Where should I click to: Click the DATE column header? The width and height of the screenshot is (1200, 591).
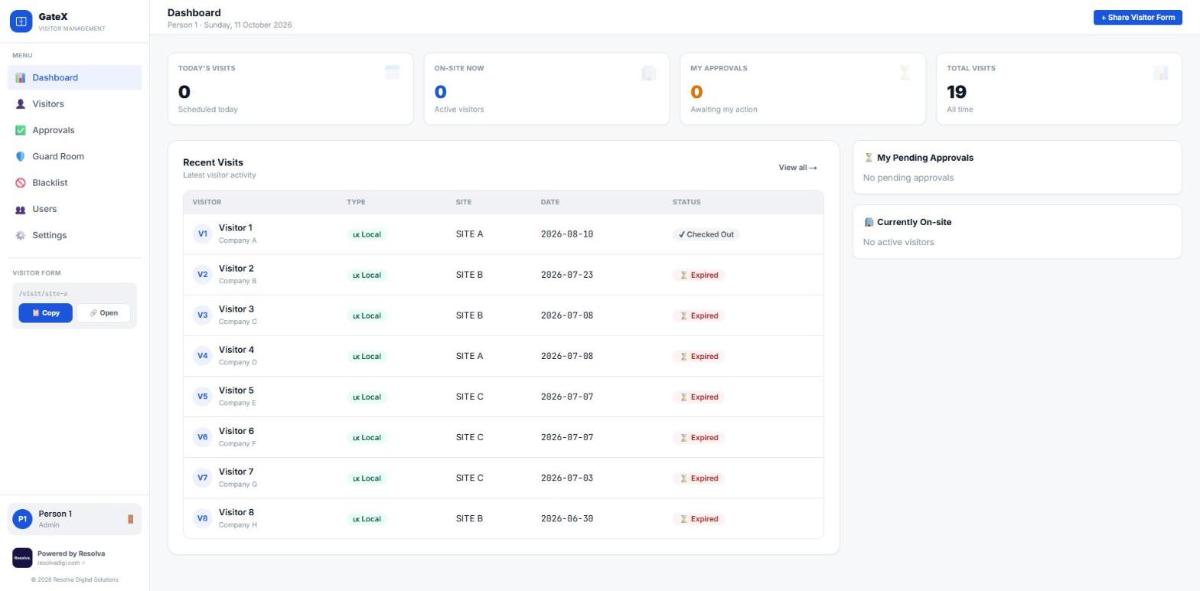[x=550, y=202]
